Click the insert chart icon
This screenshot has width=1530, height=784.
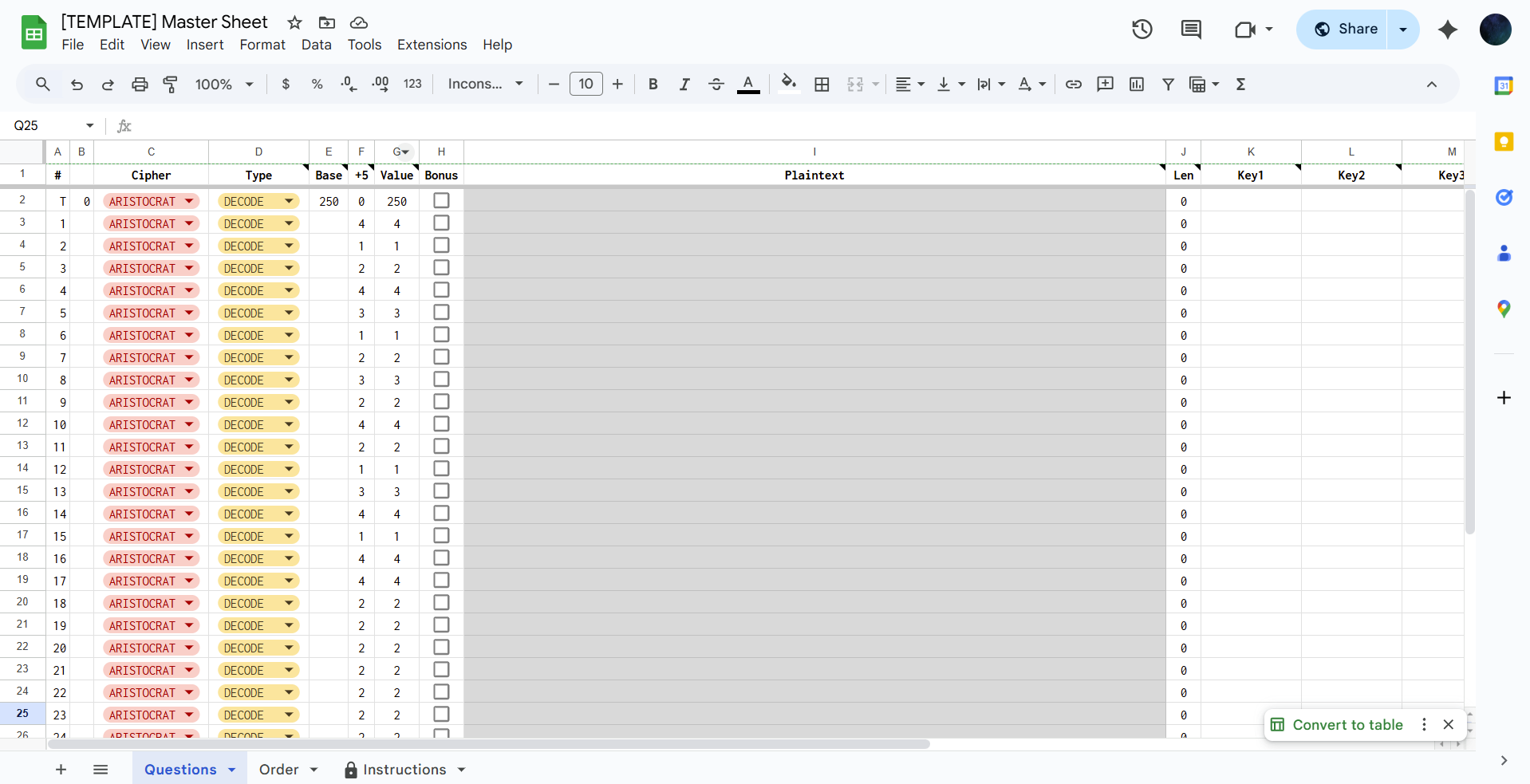[1136, 84]
